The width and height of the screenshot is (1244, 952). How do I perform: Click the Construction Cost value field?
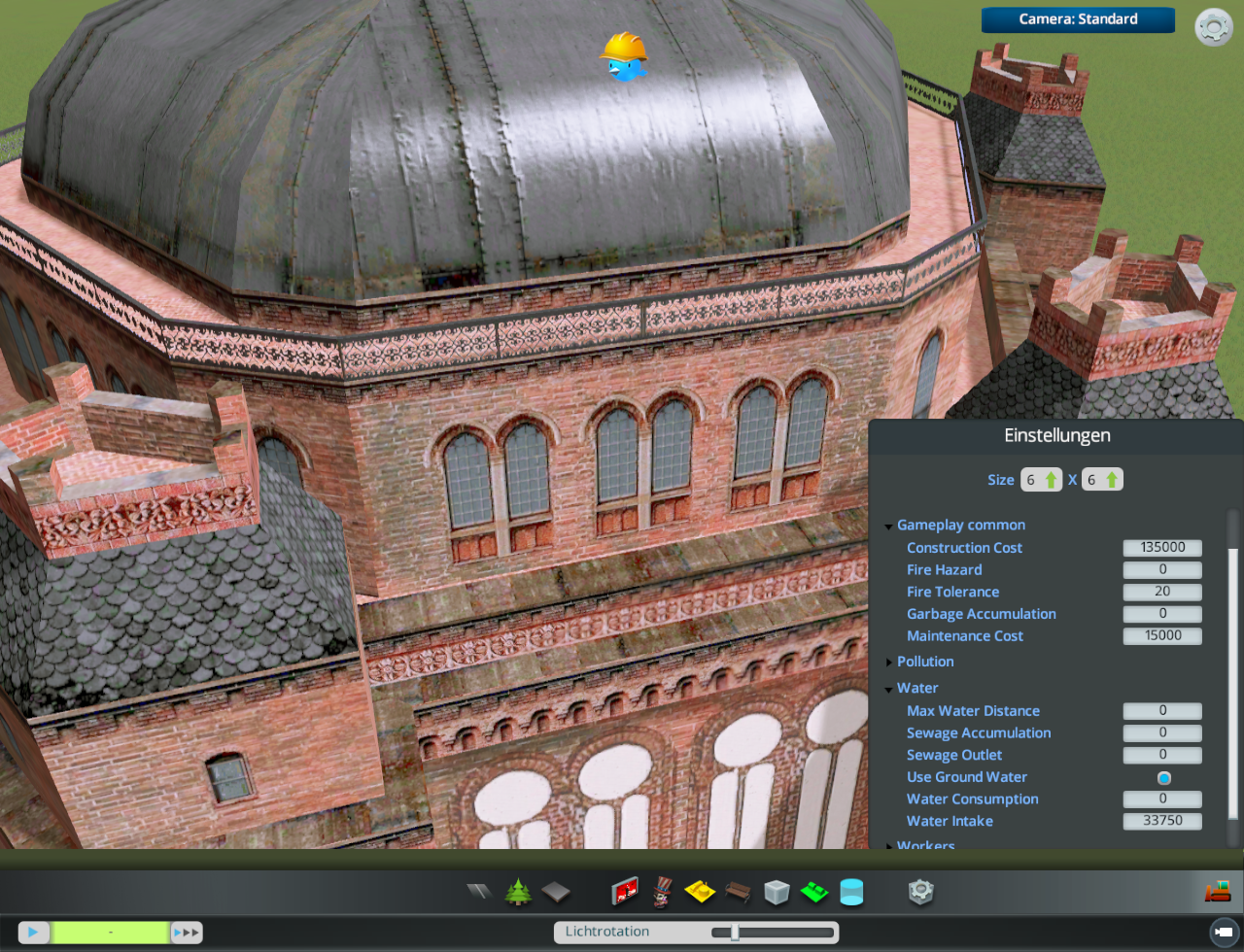(x=1162, y=548)
